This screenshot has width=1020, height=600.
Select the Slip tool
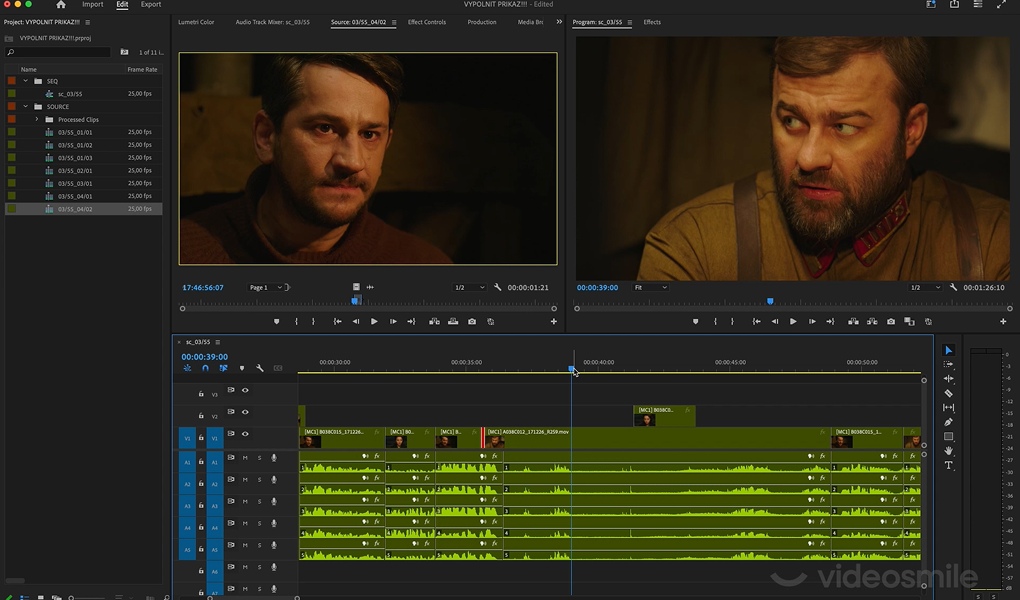point(948,407)
